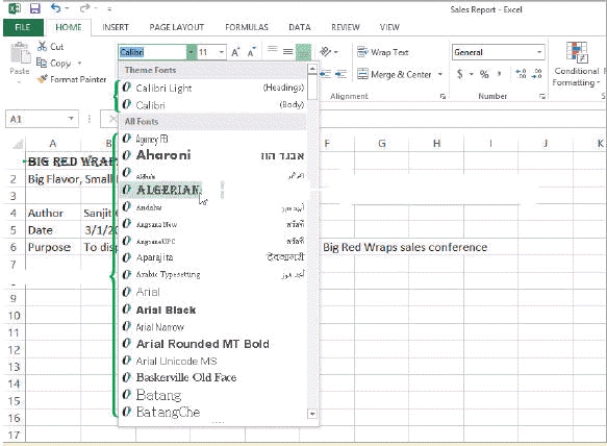Image resolution: width=607 pixels, height=446 pixels.
Task: Apply Comma Style format
Action: pyautogui.click(x=499, y=74)
